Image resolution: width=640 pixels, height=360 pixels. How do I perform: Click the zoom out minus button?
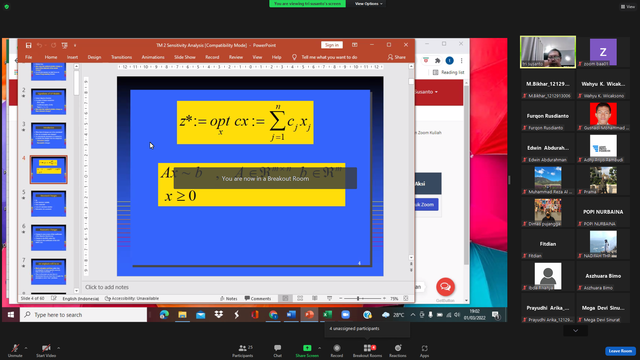pos(341,298)
